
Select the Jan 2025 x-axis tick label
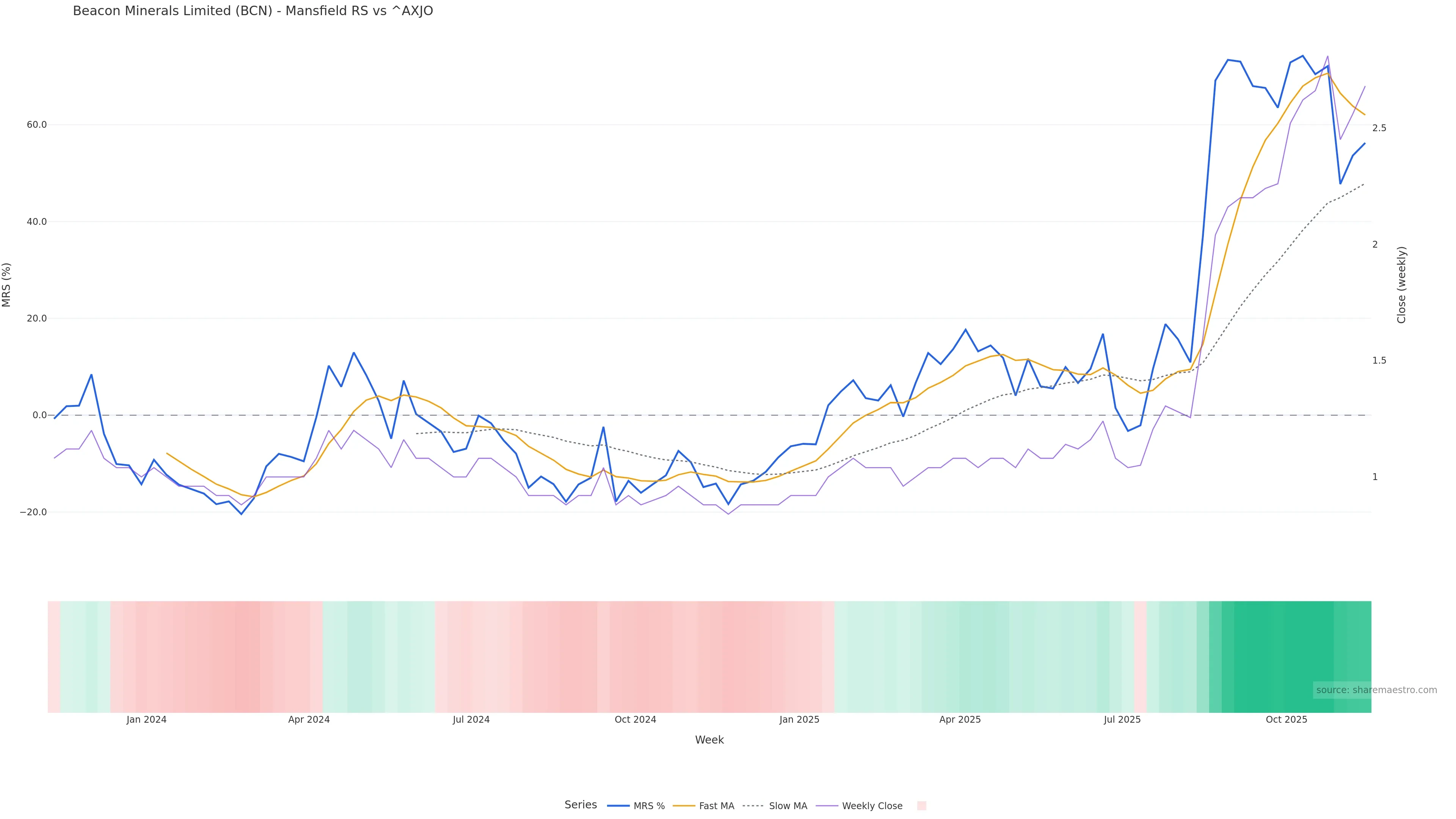pyautogui.click(x=799, y=720)
